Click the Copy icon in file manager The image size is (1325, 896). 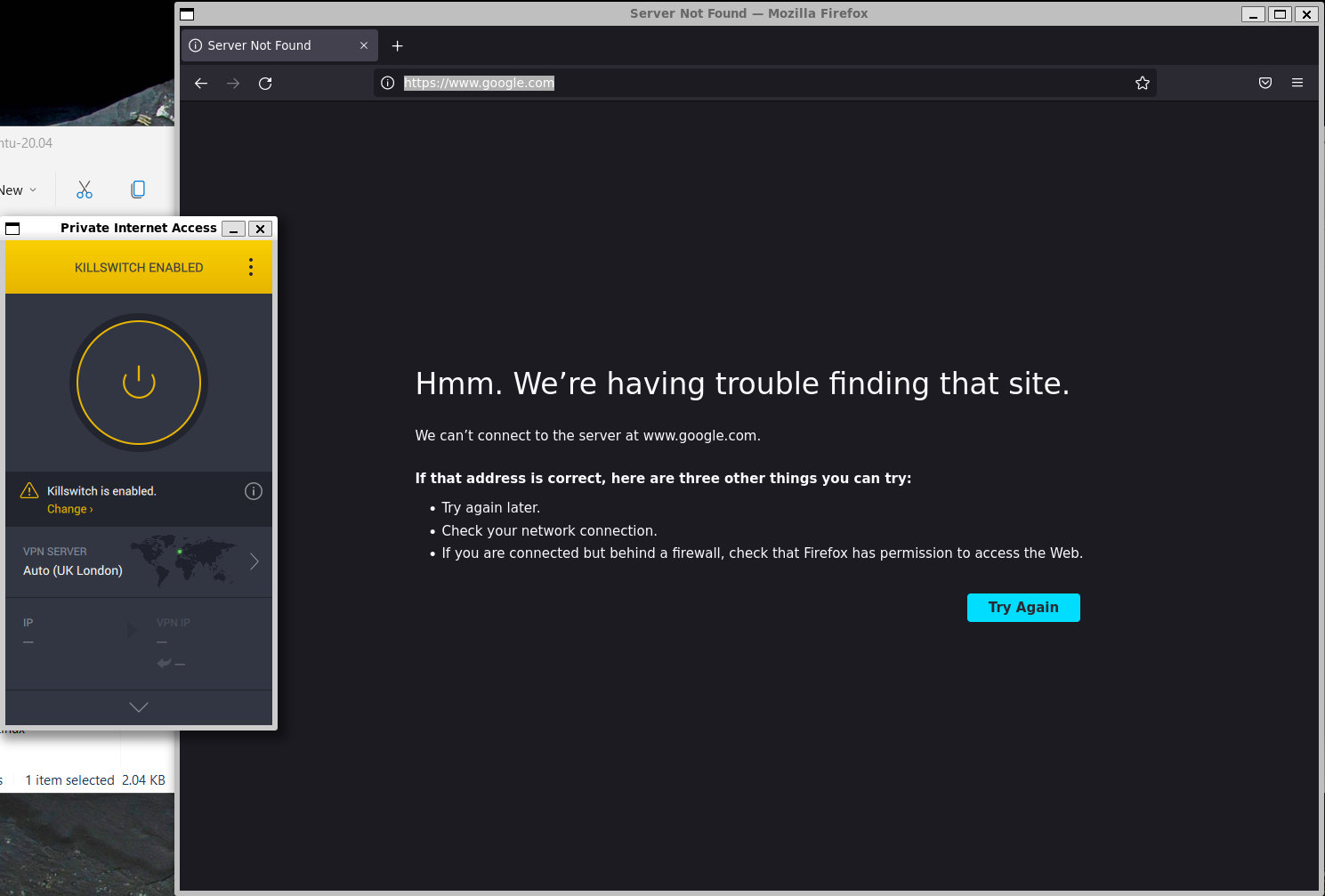[138, 190]
